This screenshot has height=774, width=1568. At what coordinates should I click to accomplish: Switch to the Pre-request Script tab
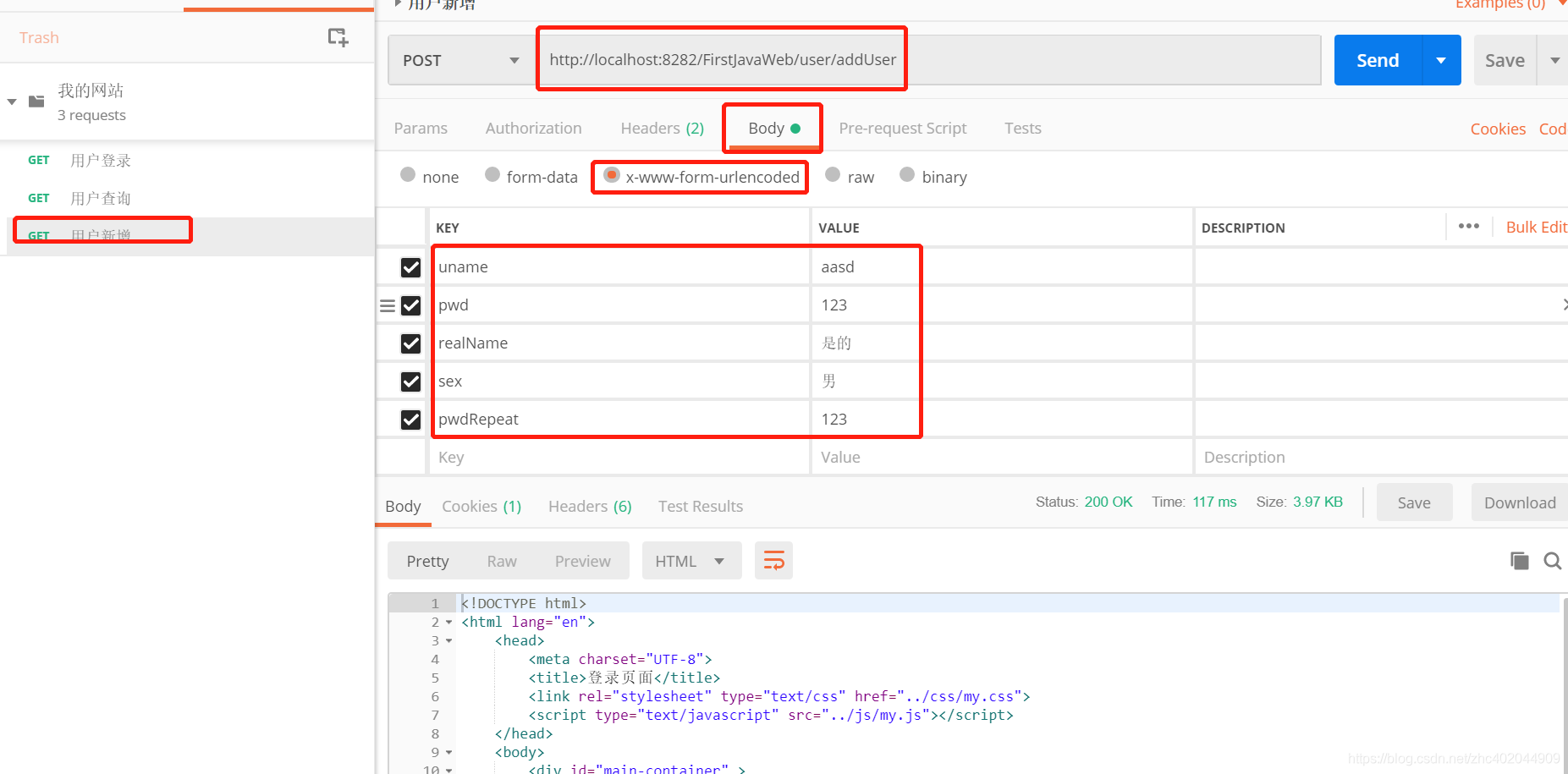902,129
